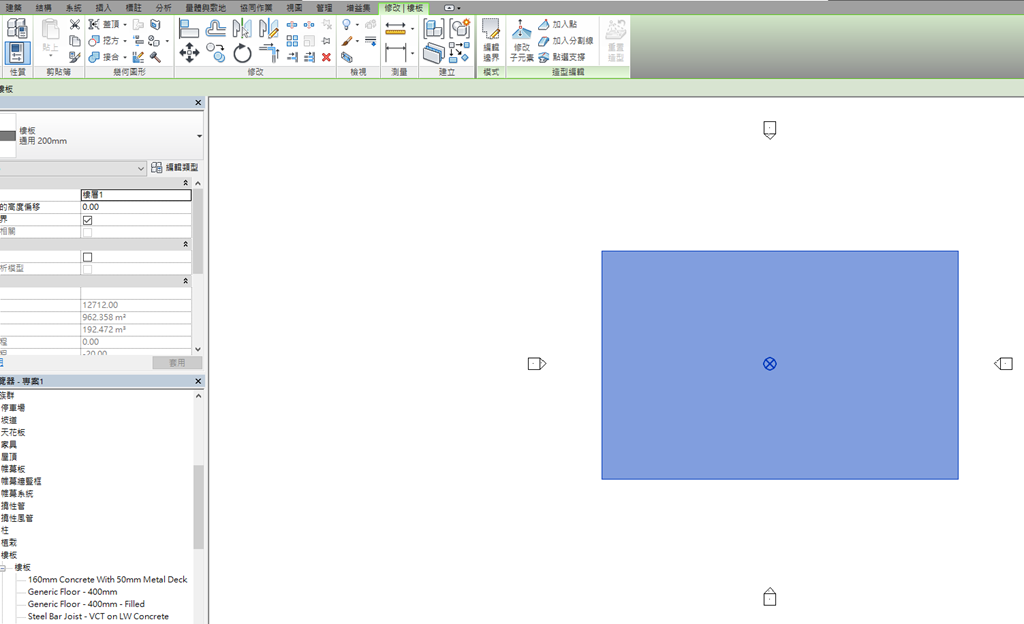Select the Array tool

coord(292,40)
